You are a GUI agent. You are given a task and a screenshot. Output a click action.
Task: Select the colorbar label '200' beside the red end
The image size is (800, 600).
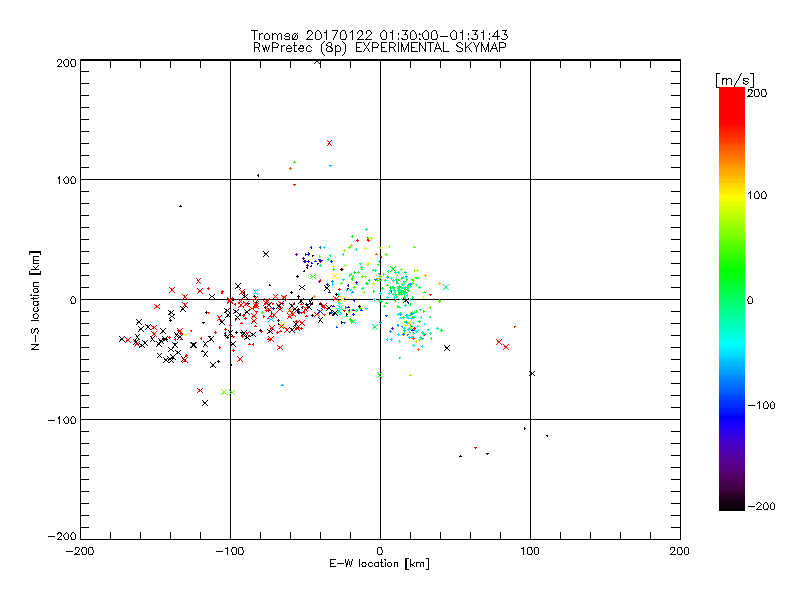pos(757,93)
